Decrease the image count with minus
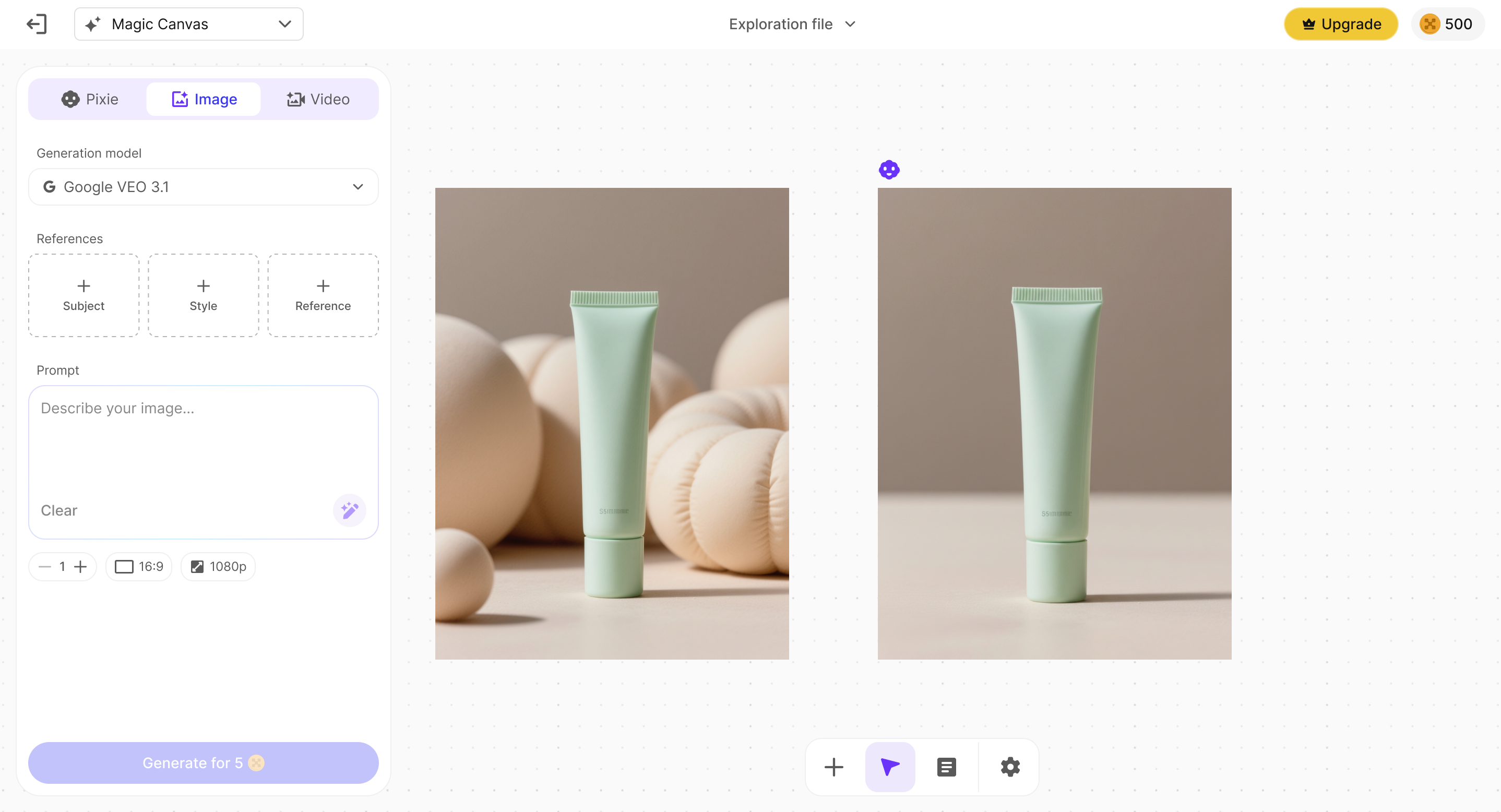 click(x=45, y=567)
